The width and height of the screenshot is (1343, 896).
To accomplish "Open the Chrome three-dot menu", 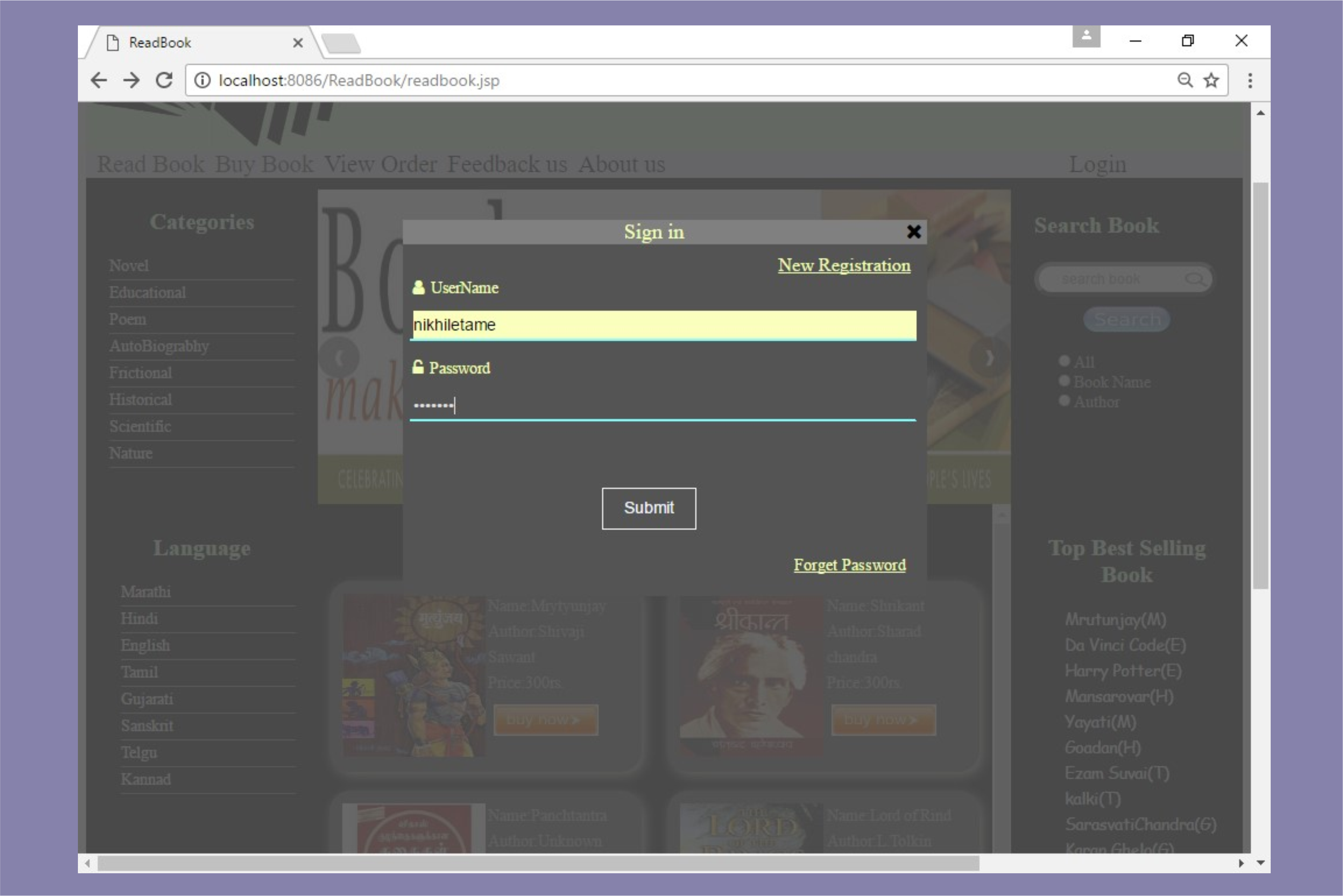I will 1250,80.
